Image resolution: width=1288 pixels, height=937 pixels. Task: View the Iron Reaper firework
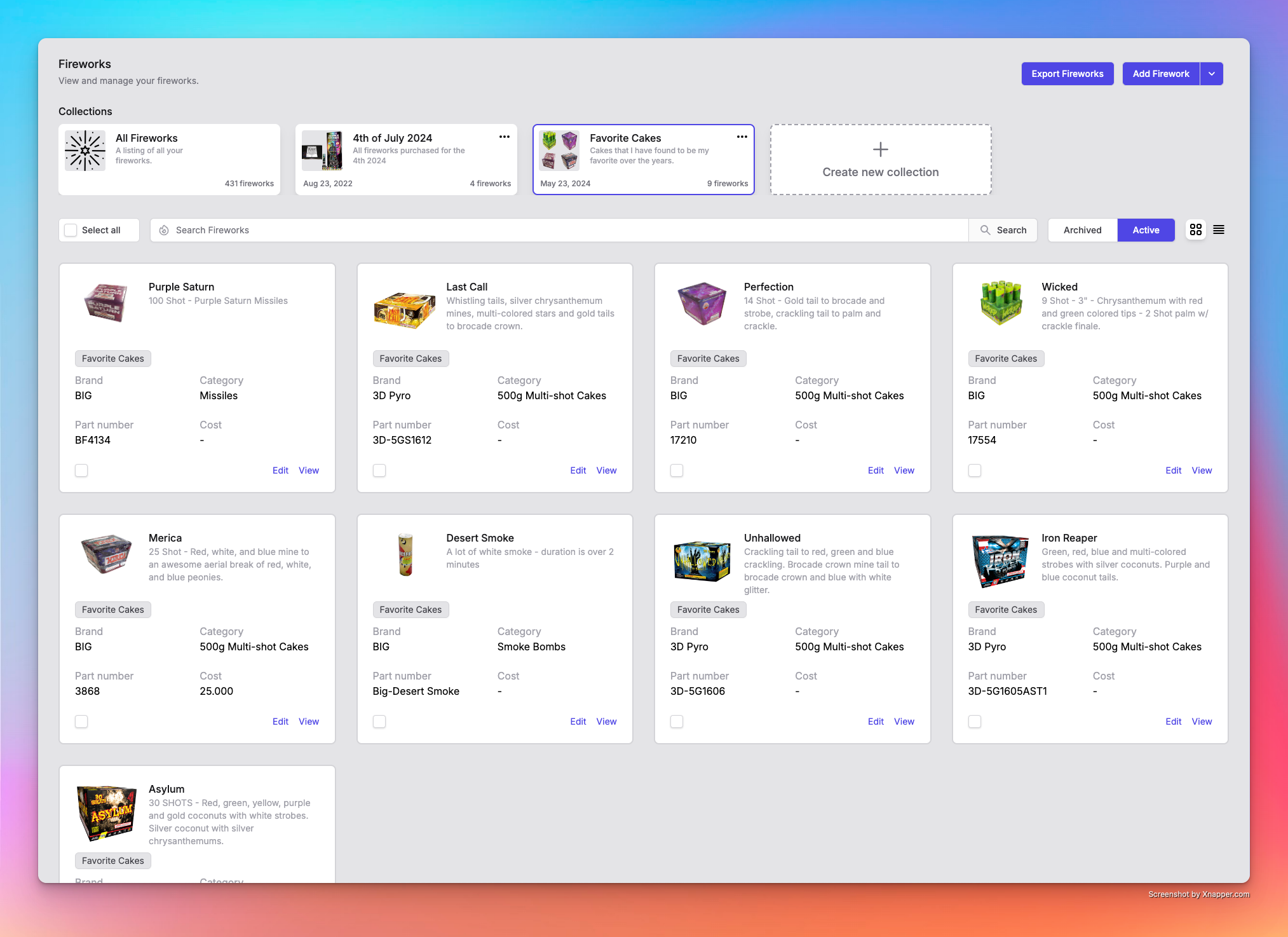click(1202, 722)
